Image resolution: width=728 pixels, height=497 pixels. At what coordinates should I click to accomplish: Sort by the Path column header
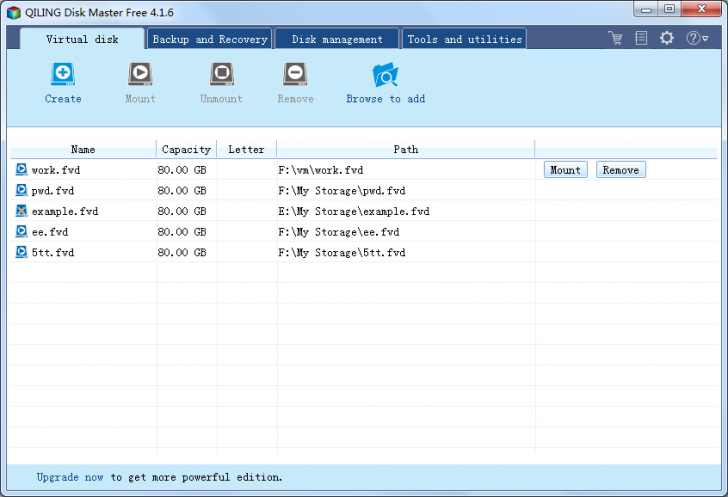[x=406, y=149]
